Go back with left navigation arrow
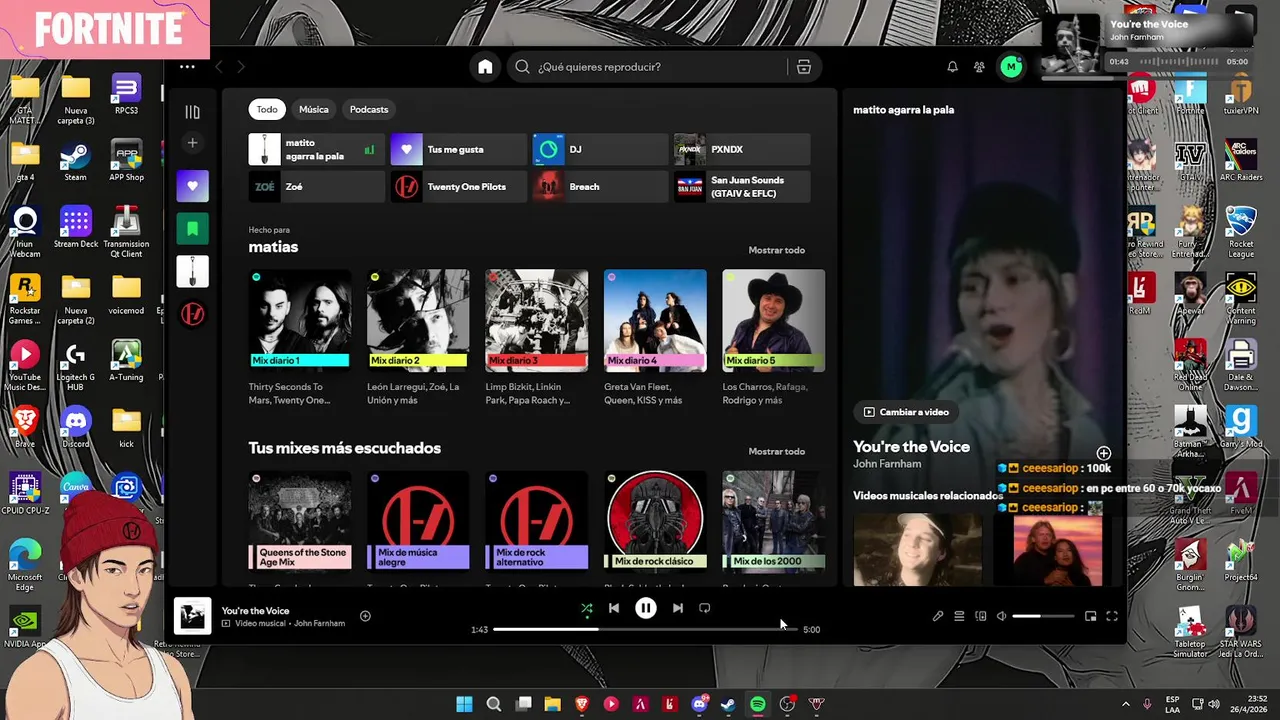Screen dimensions: 1280x720 tap(219, 67)
